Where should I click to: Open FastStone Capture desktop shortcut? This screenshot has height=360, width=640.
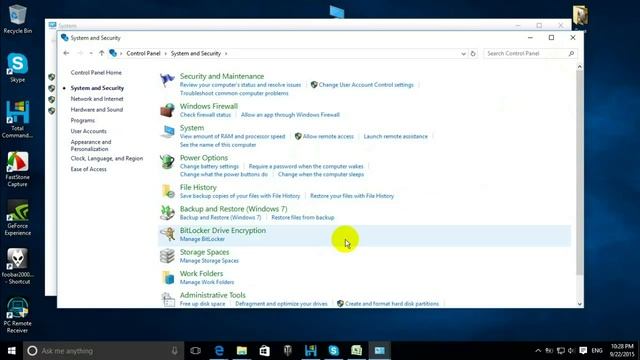click(17, 169)
